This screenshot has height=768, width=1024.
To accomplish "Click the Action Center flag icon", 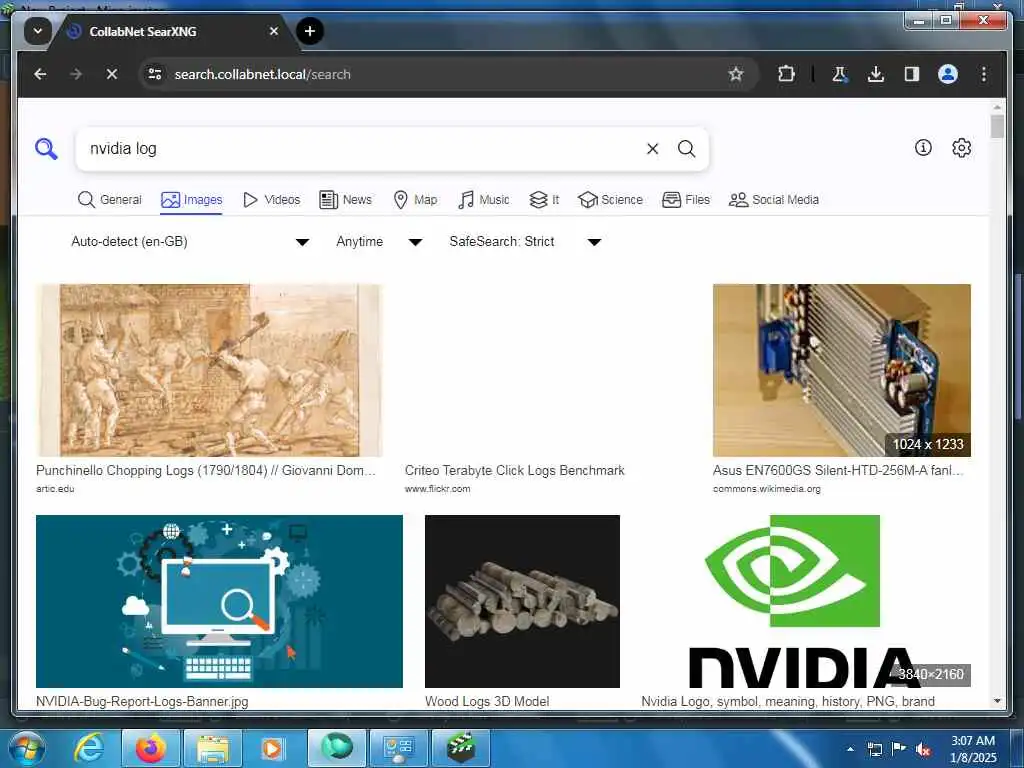I will click(x=899, y=749).
